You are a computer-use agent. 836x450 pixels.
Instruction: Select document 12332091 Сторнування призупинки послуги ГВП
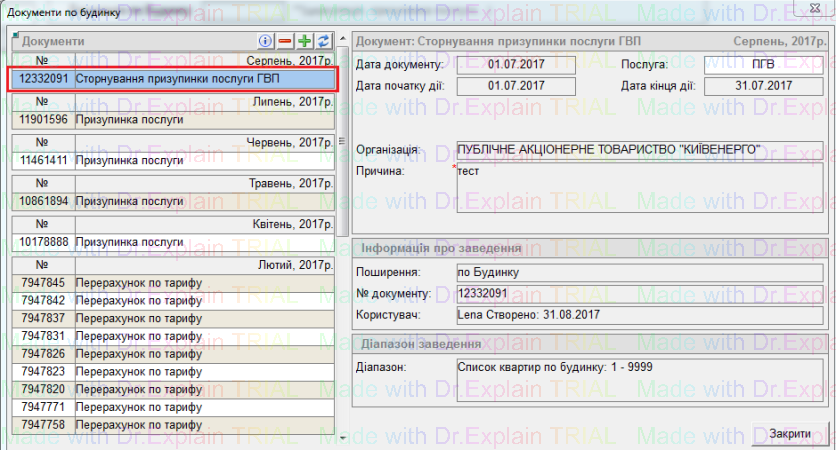(x=173, y=77)
